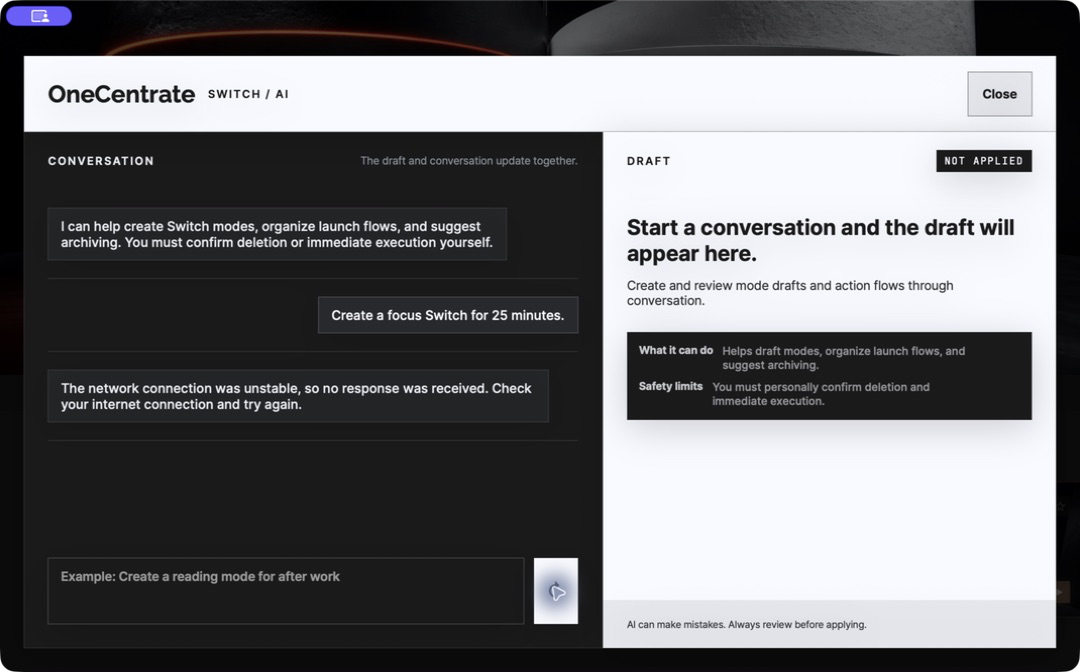Screen dimensions: 1080x672
Task: Click 'Helps draft modes, organize launch flows' text
Action: [843, 358]
